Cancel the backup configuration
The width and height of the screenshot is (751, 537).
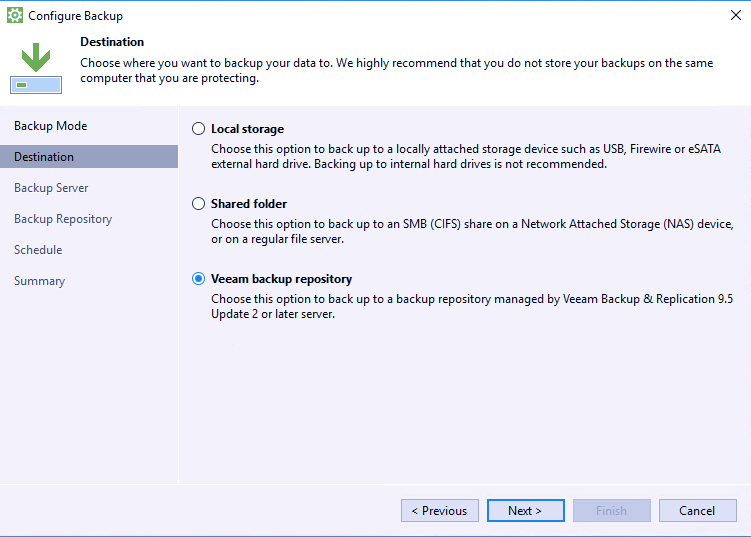click(x=697, y=511)
